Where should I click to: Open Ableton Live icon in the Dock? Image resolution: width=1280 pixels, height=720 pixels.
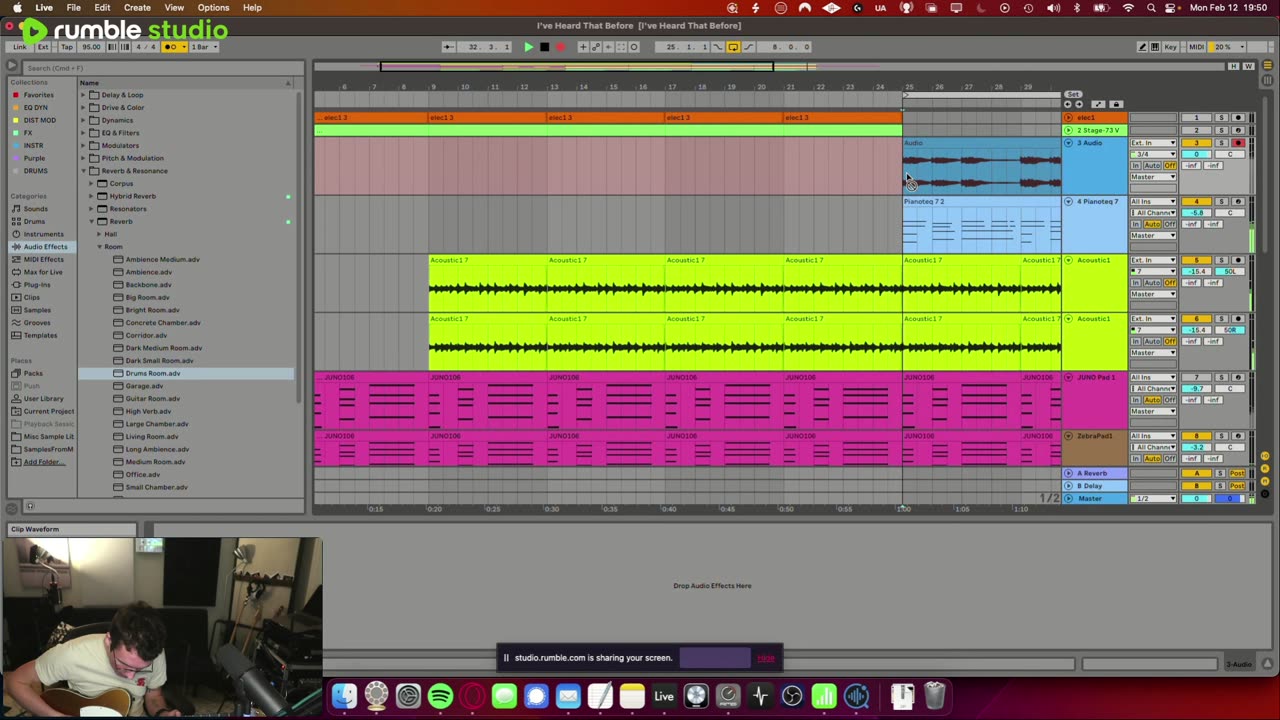tap(664, 695)
